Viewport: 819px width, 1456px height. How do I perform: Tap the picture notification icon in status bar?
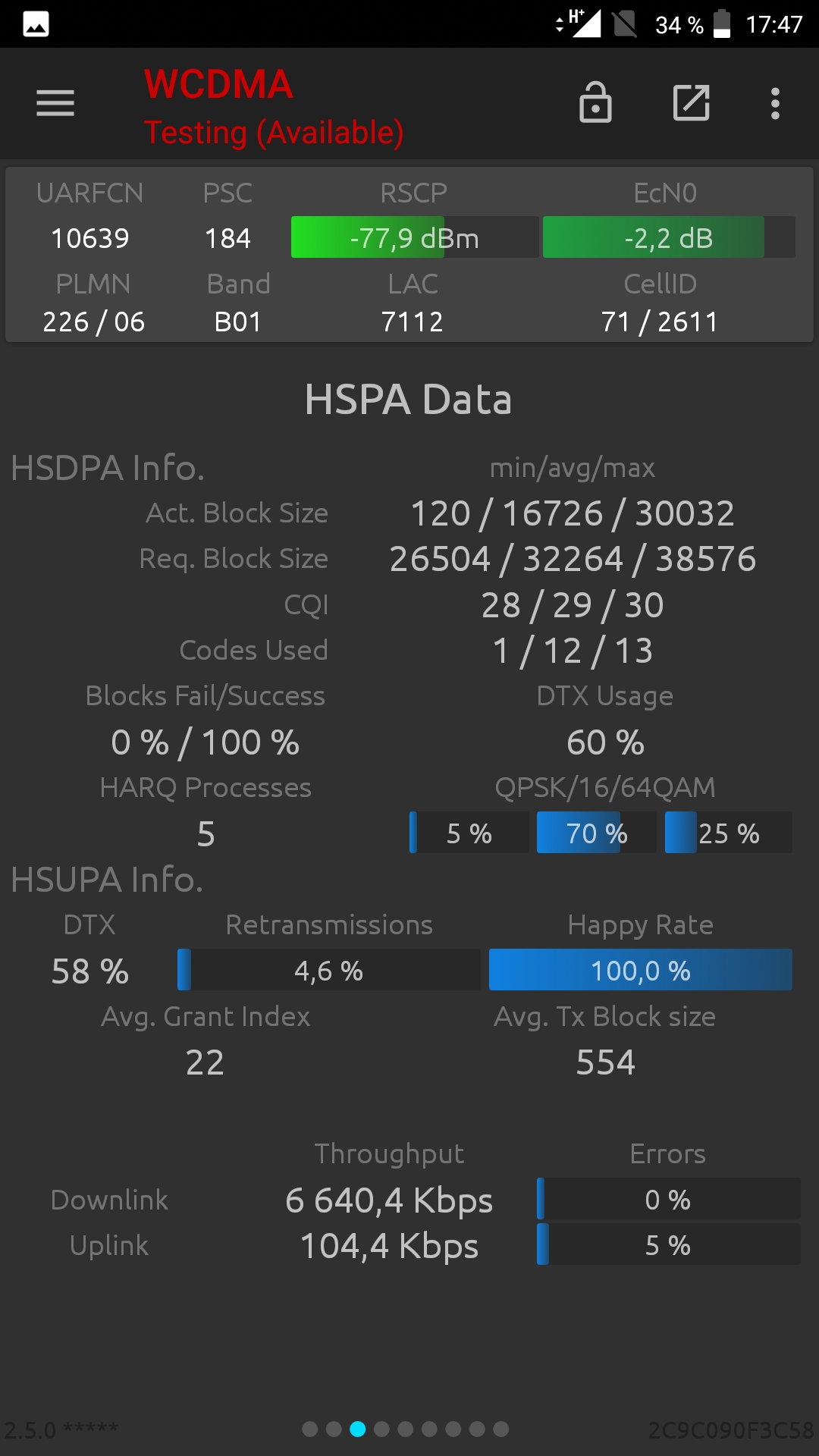[36, 24]
